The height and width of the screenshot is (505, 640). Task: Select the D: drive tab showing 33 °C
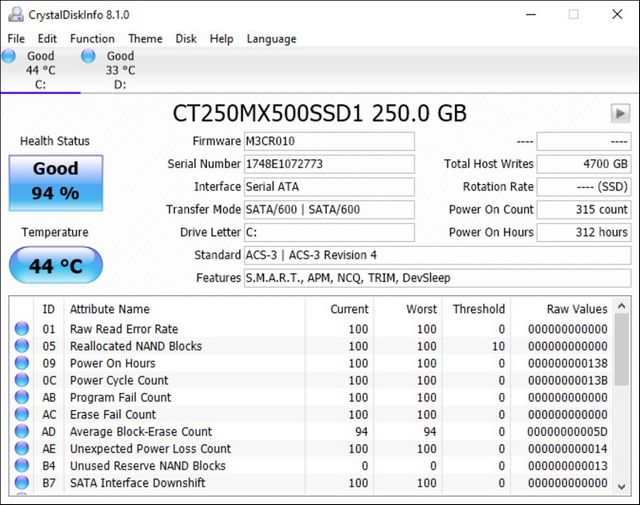click(x=120, y=70)
